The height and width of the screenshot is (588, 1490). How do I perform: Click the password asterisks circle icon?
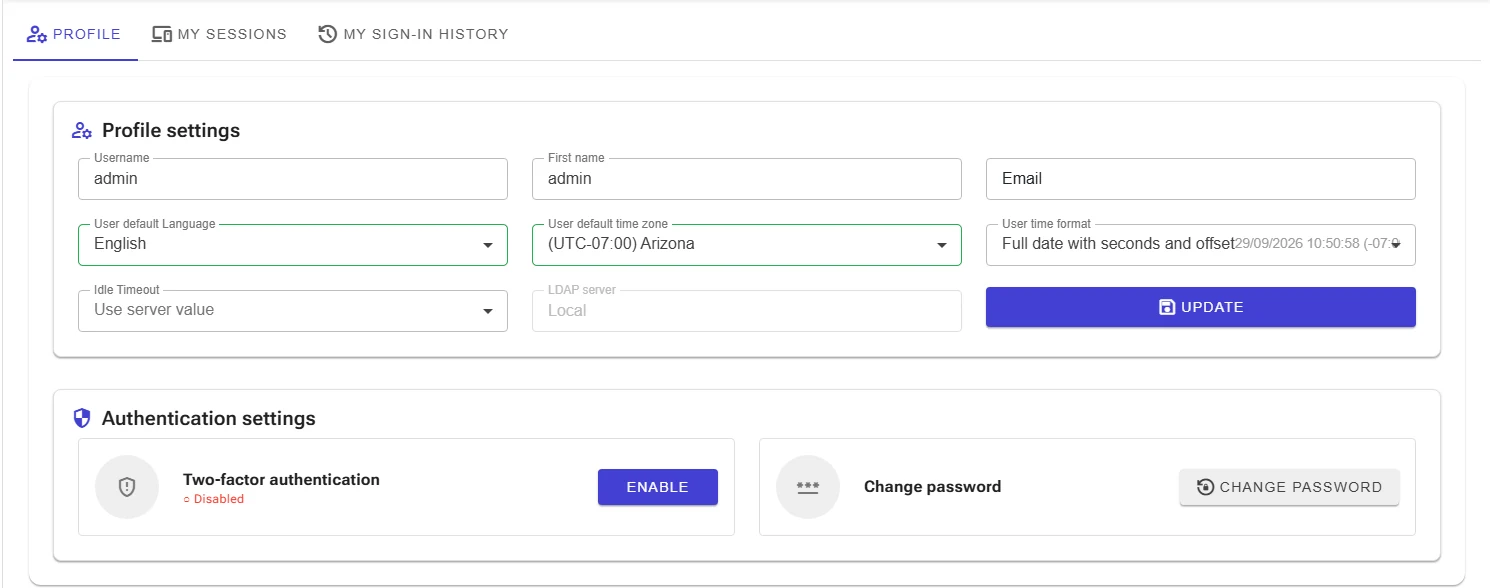pyautogui.click(x=808, y=487)
